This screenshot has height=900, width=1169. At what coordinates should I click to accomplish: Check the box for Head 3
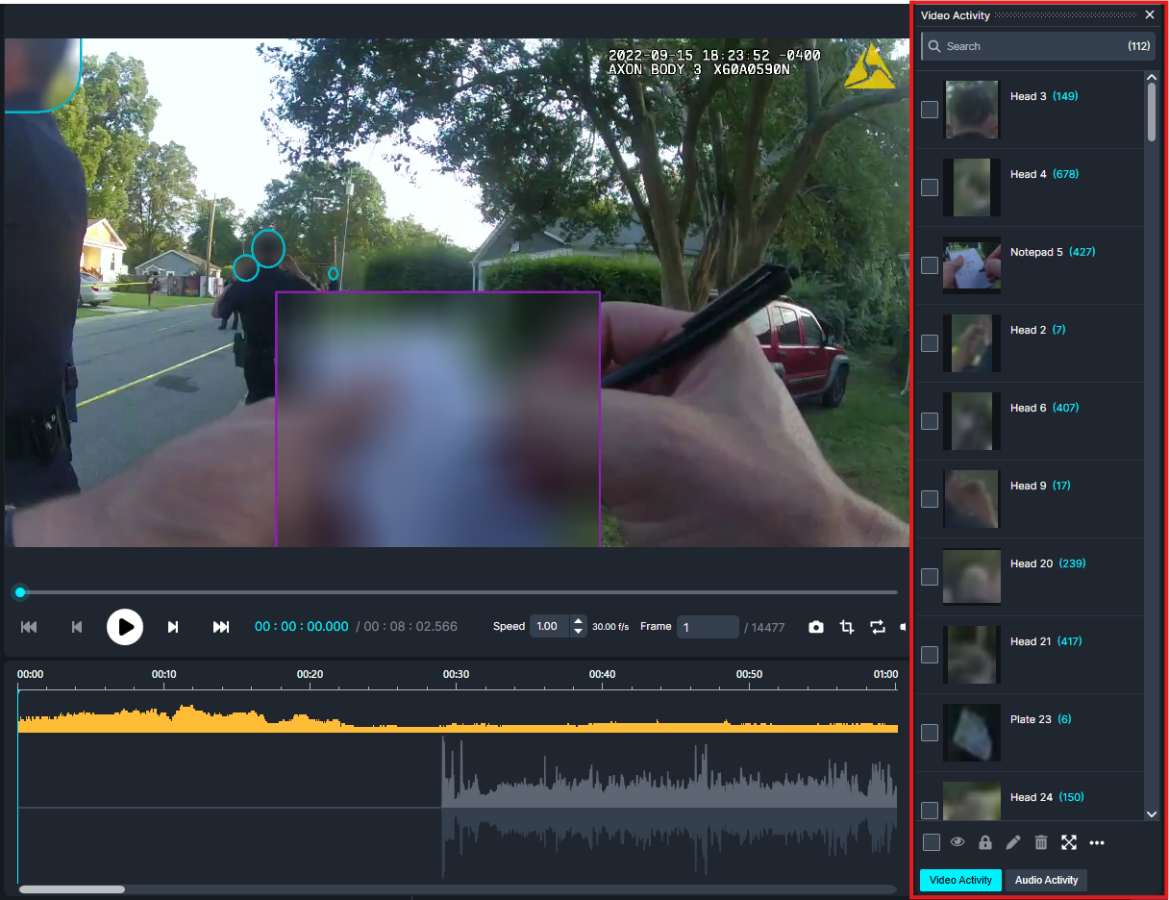[930, 109]
